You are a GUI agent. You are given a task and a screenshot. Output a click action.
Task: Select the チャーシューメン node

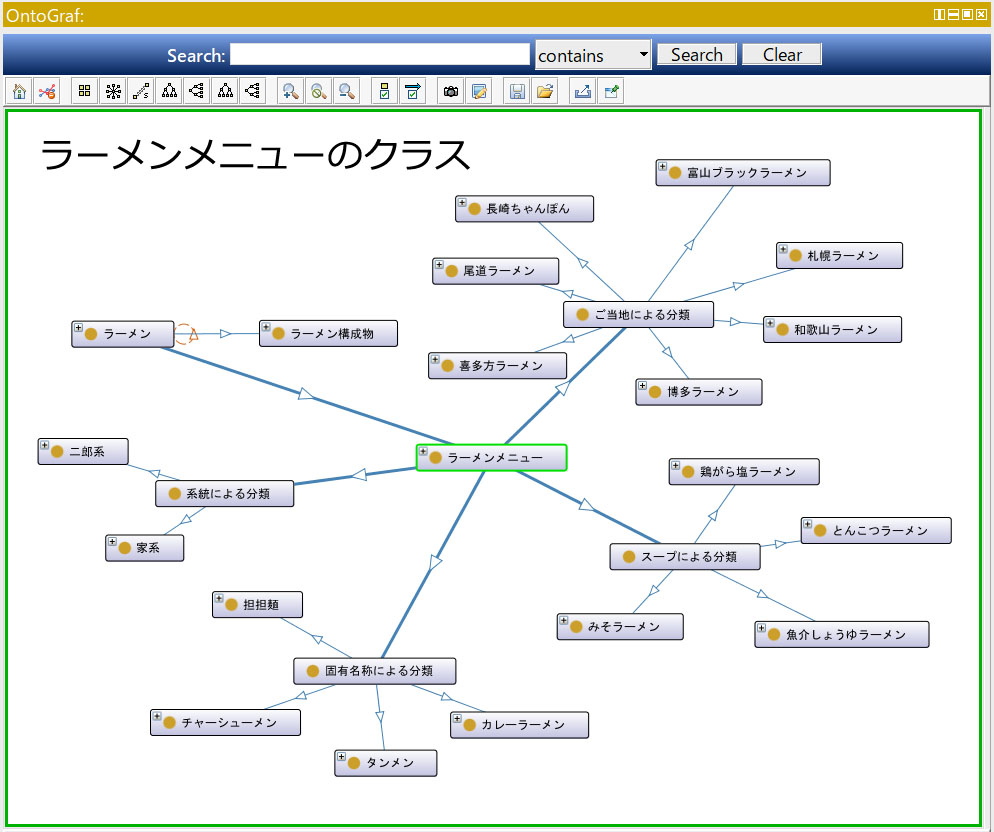pyautogui.click(x=226, y=723)
